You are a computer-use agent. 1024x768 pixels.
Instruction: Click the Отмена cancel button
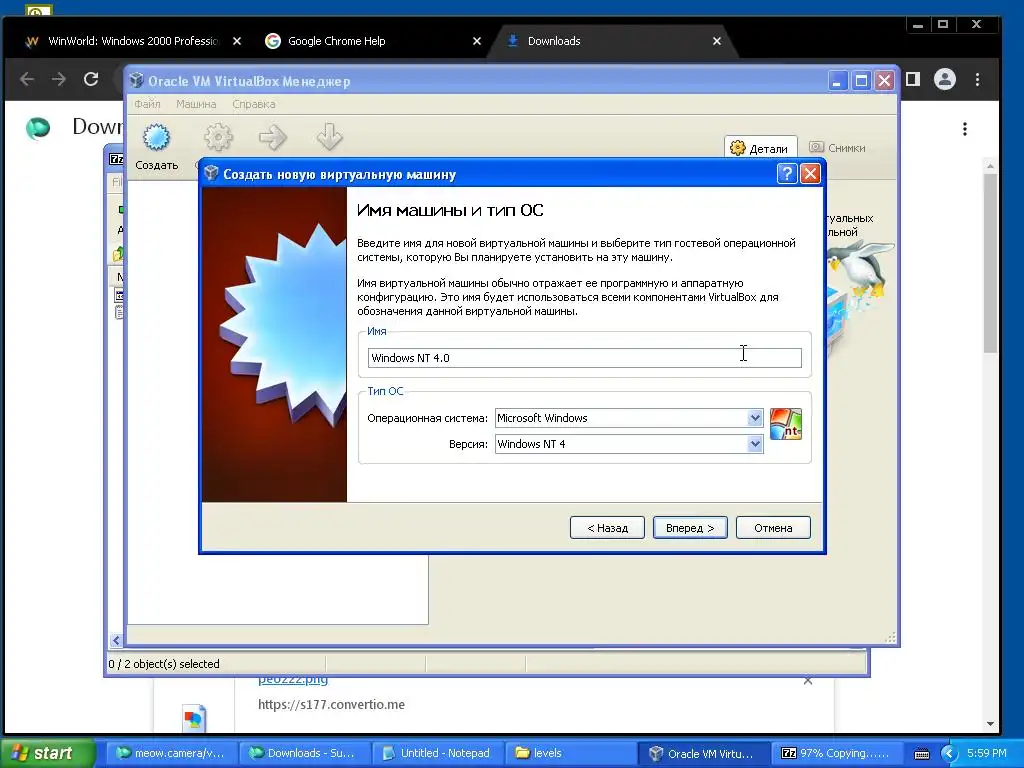pos(773,528)
